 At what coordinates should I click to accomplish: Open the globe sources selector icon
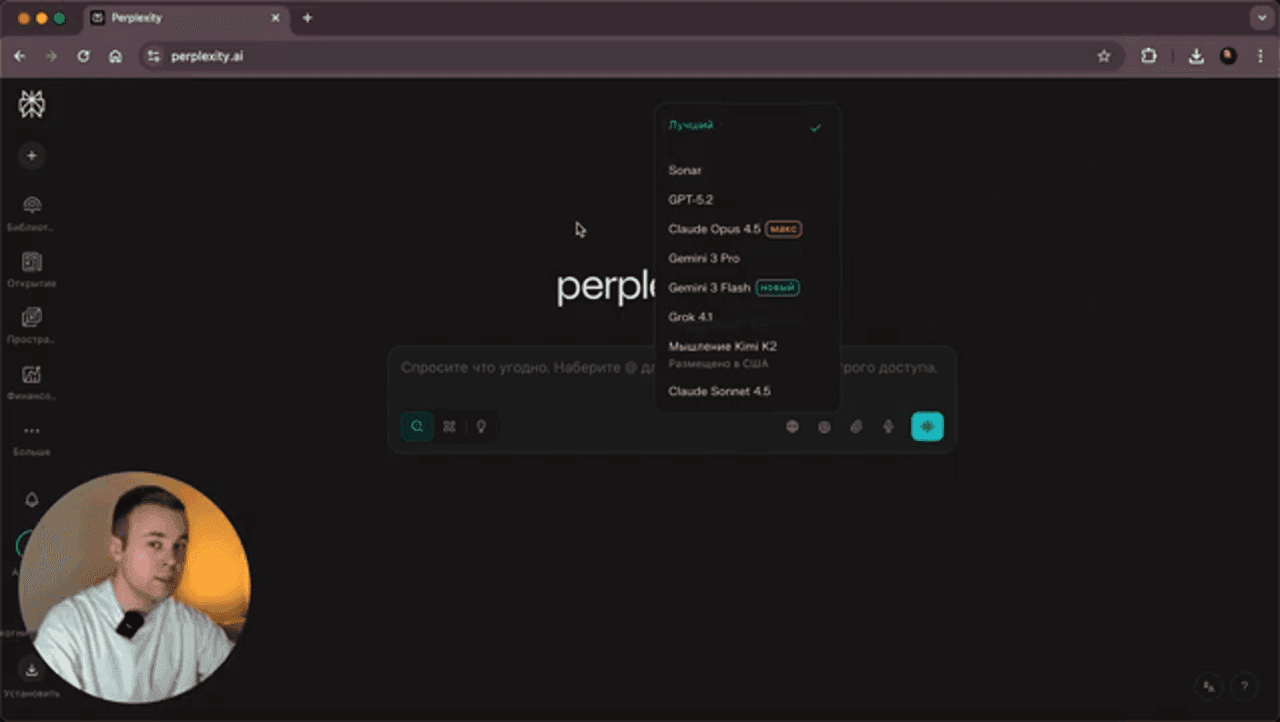click(x=792, y=427)
